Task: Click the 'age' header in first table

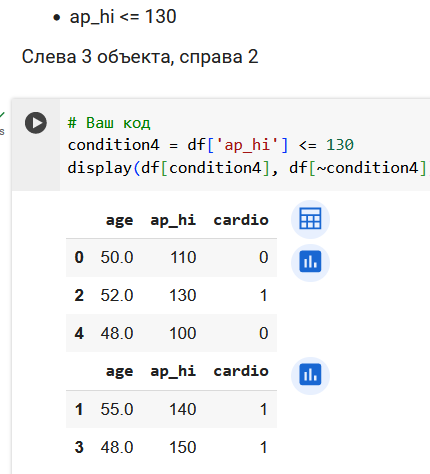Action: click(x=119, y=220)
